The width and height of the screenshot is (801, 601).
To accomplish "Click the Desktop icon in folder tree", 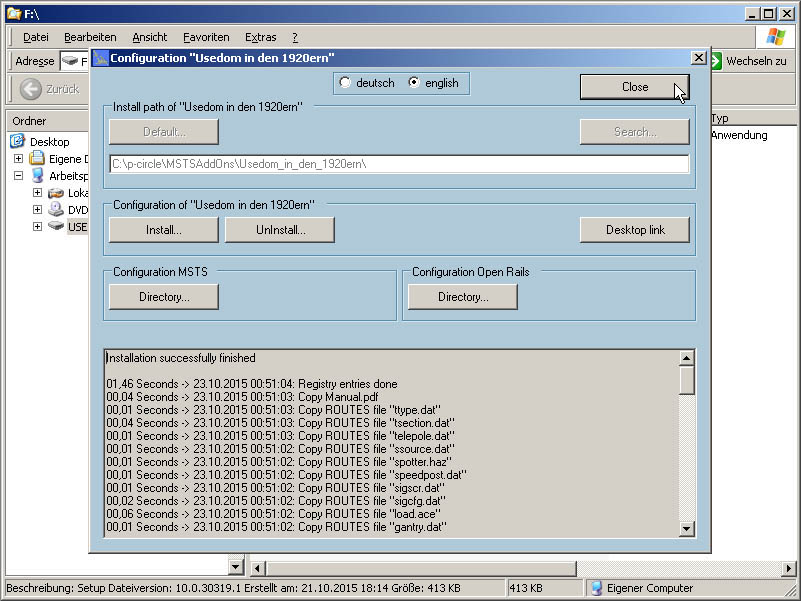I will [x=17, y=142].
